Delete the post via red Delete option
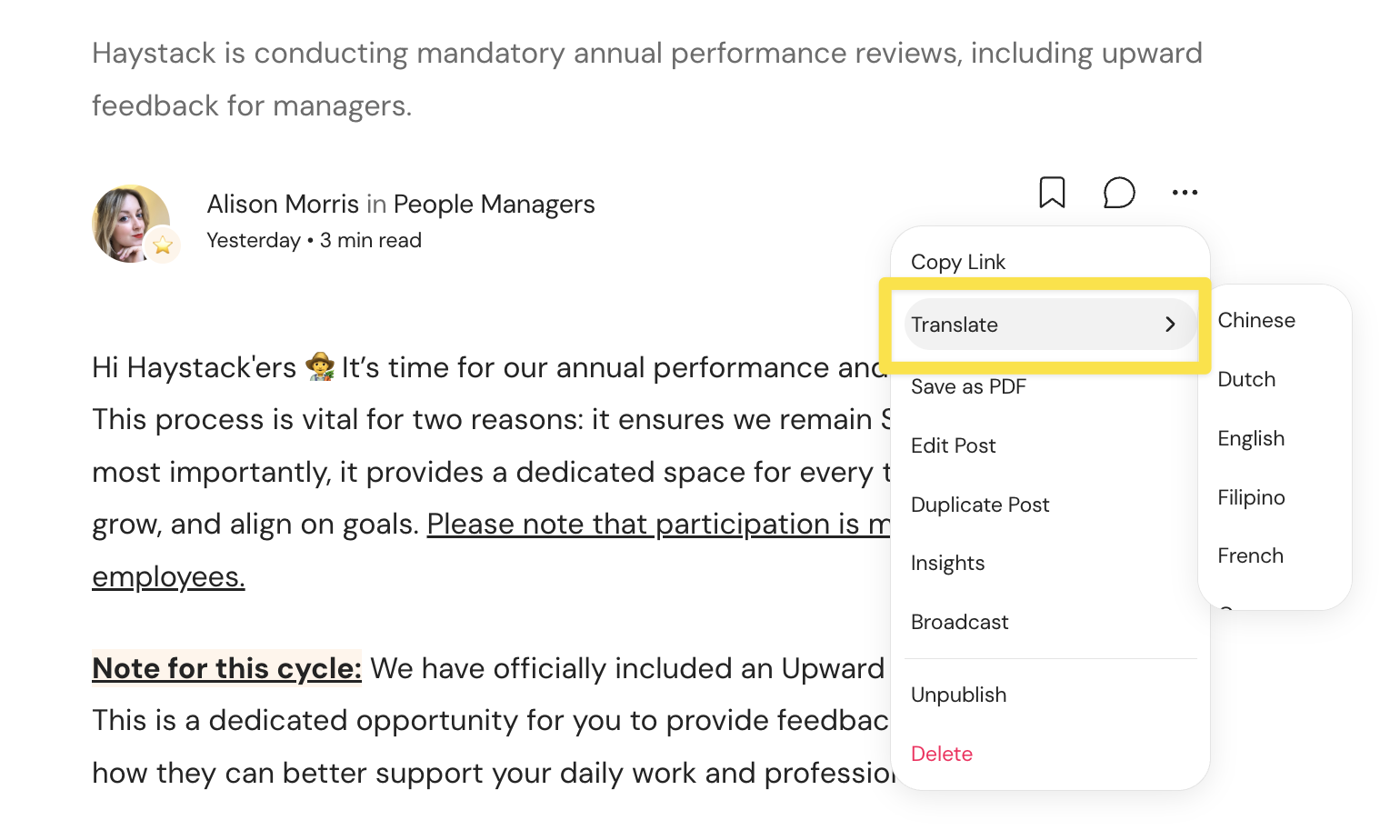The width and height of the screenshot is (1400, 840). point(942,754)
